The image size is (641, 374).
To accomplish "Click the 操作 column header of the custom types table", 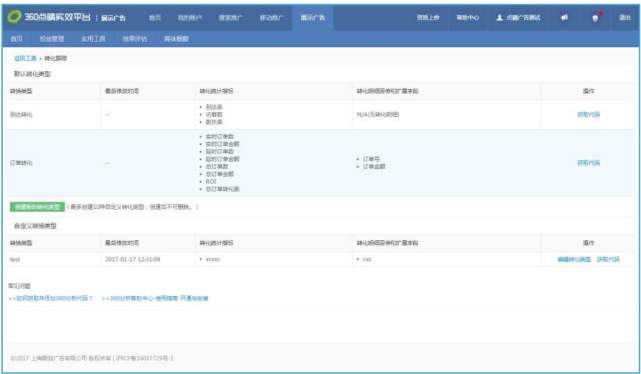I will 588,243.
